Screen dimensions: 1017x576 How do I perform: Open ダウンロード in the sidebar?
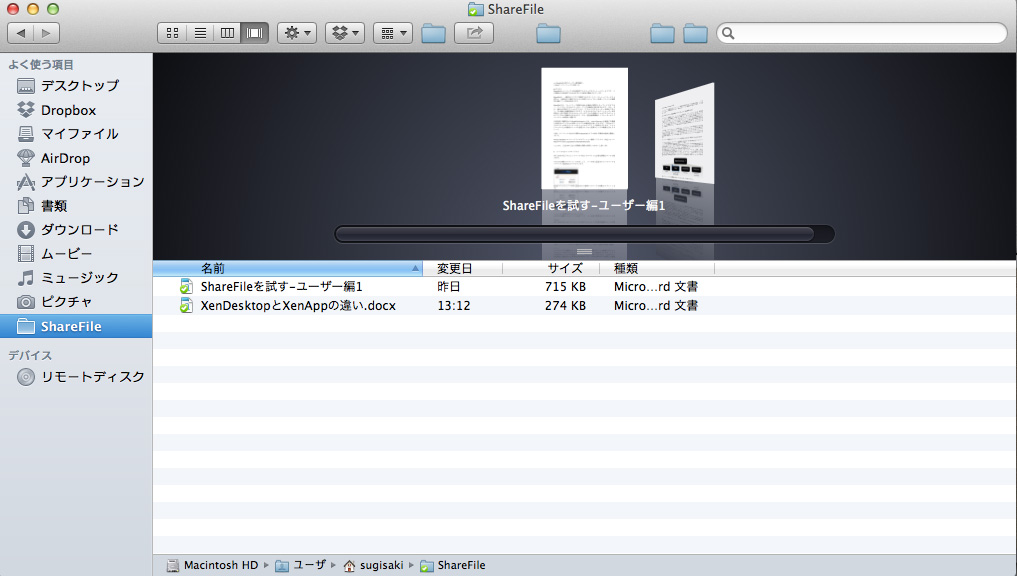click(77, 230)
